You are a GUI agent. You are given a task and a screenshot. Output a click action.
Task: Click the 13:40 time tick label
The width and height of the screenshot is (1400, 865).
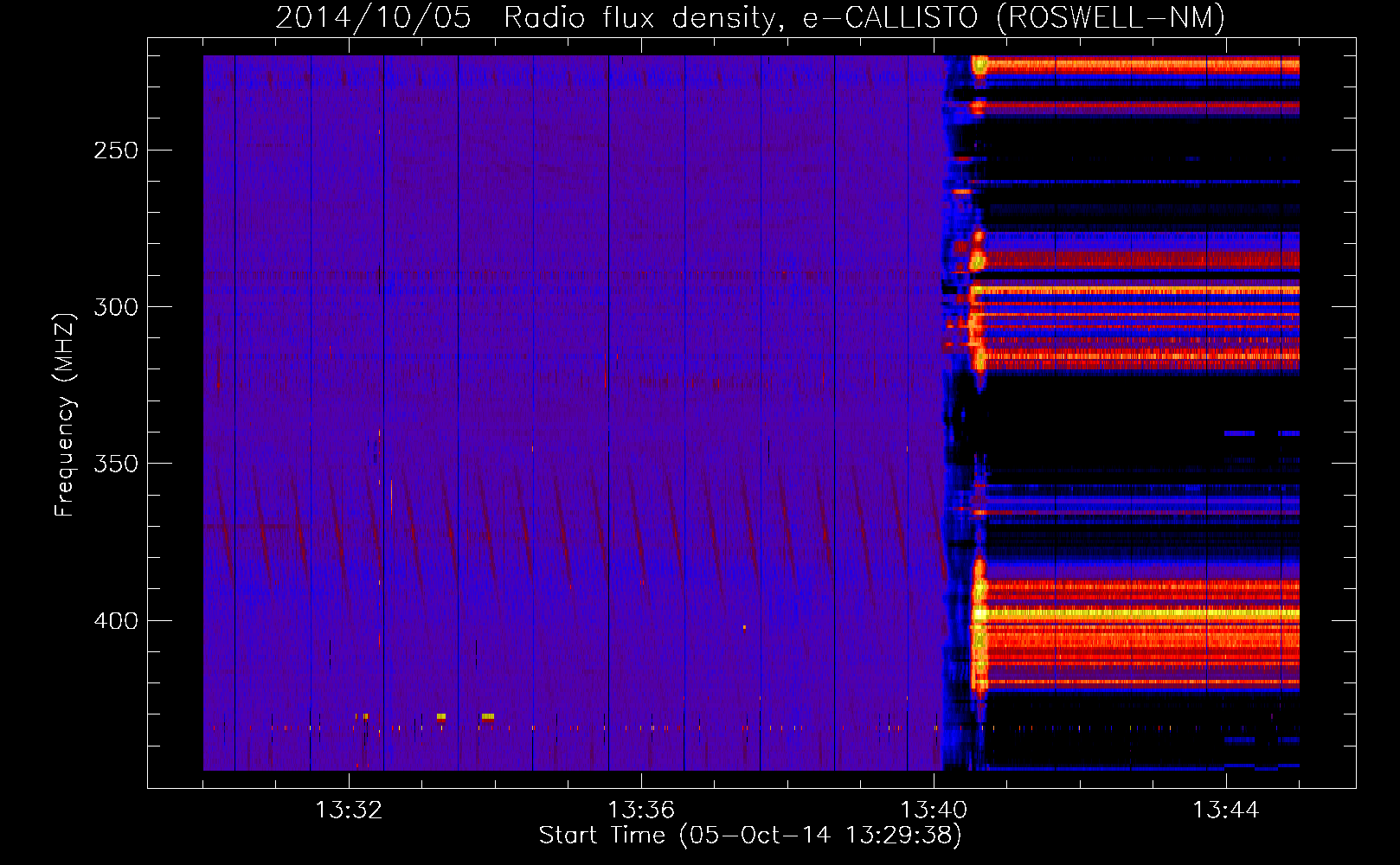coord(934,811)
